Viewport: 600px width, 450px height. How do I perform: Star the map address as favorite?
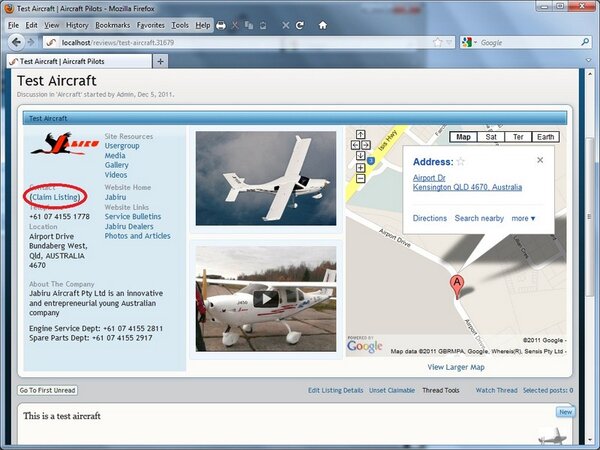coord(461,161)
